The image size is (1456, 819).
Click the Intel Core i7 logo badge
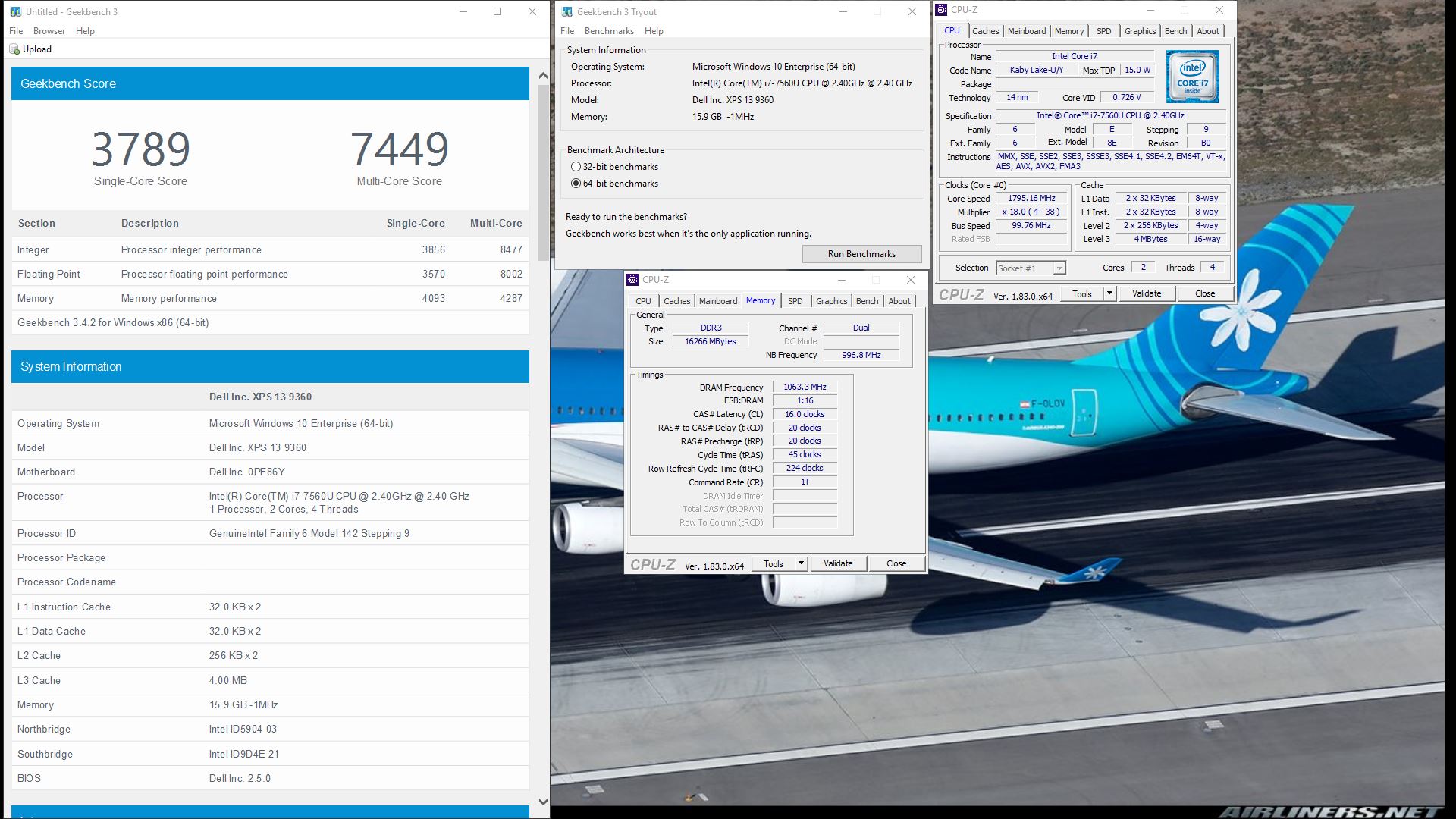click(1193, 77)
